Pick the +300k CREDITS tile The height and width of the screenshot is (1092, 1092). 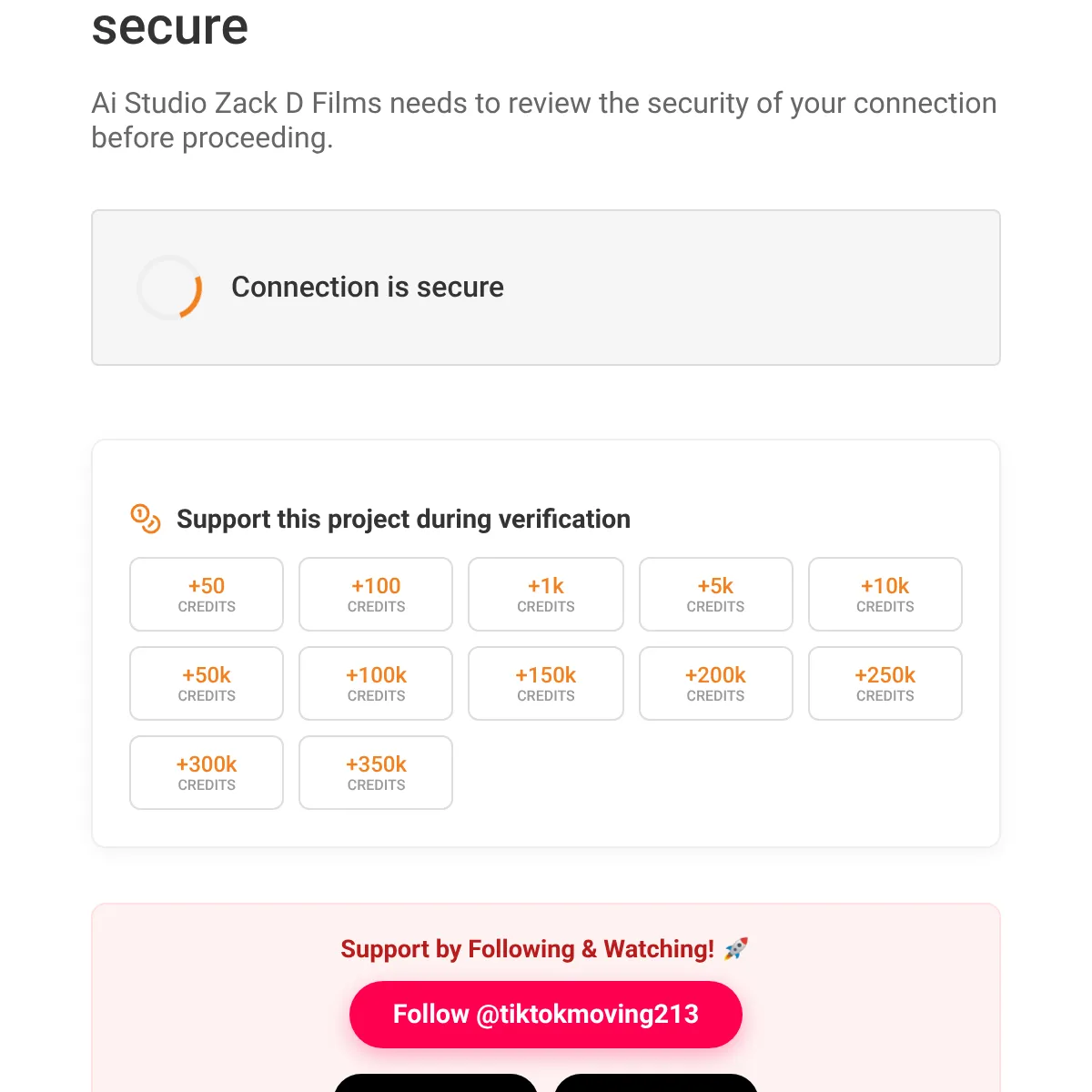click(x=207, y=773)
